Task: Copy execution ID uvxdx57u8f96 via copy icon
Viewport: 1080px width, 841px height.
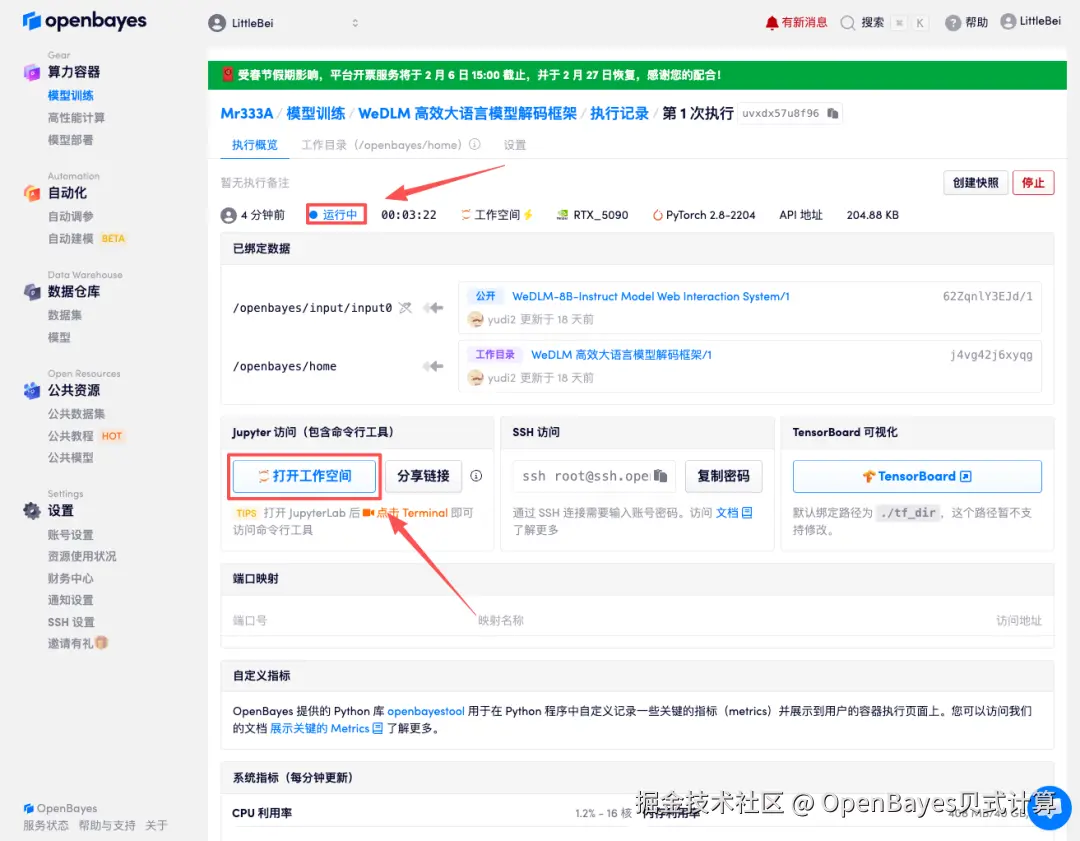Action: coord(833,113)
